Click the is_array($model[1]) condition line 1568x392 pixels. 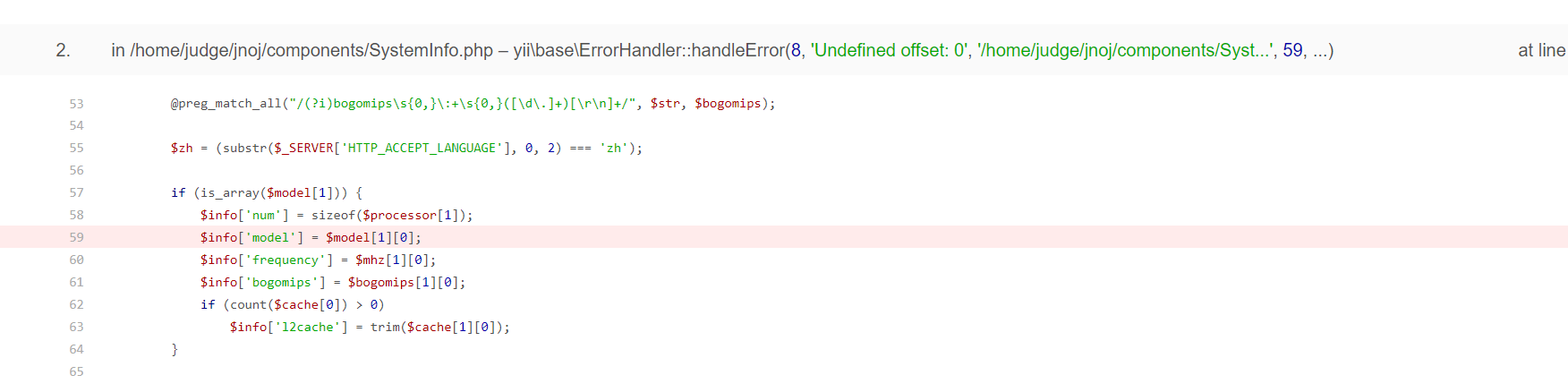(x=267, y=193)
